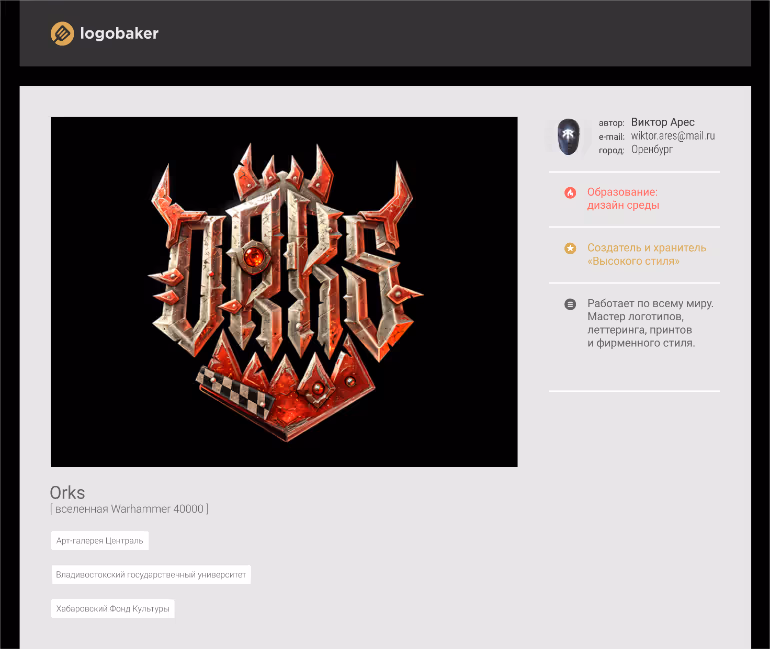Click the Владивостокский государственный университет tag
Screen dimensions: 770x649
[x=151, y=574]
